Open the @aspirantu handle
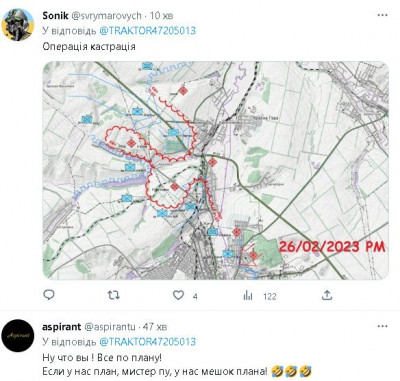This screenshot has height=381, width=400. point(110,327)
